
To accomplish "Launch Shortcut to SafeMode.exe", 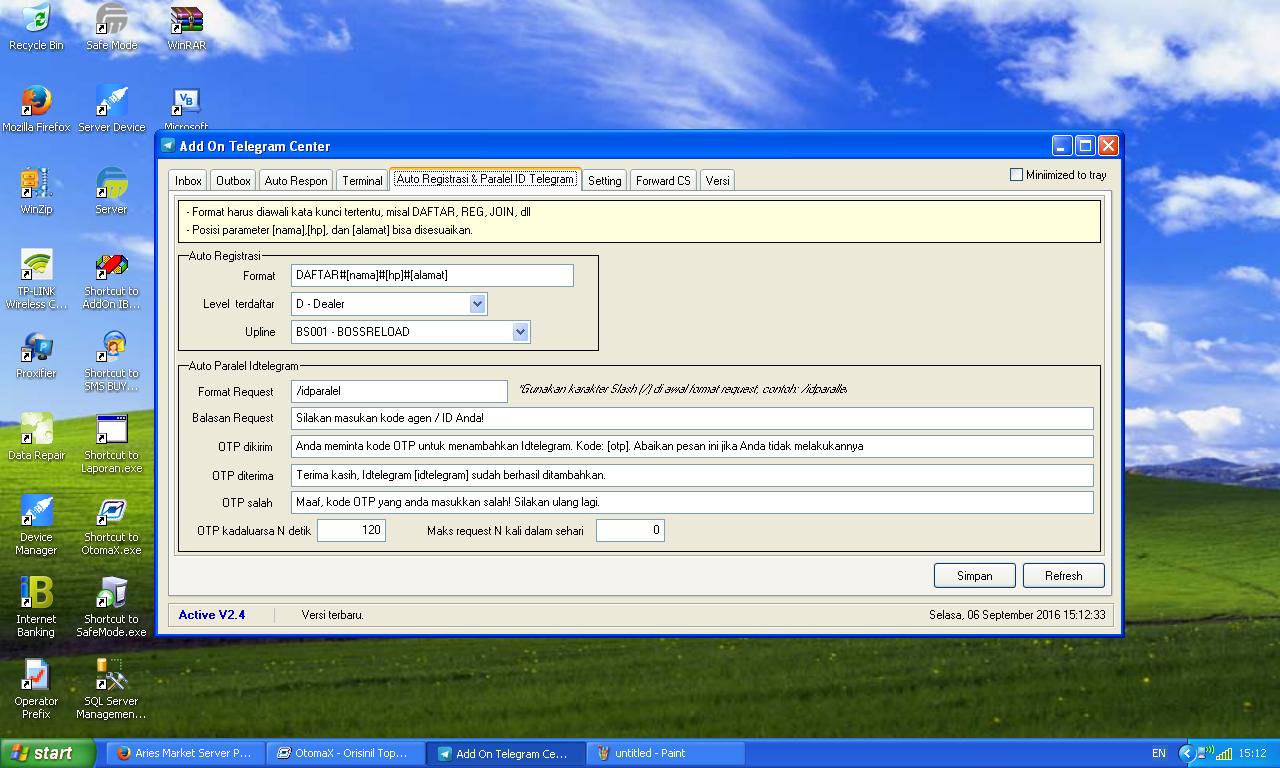I will [111, 607].
